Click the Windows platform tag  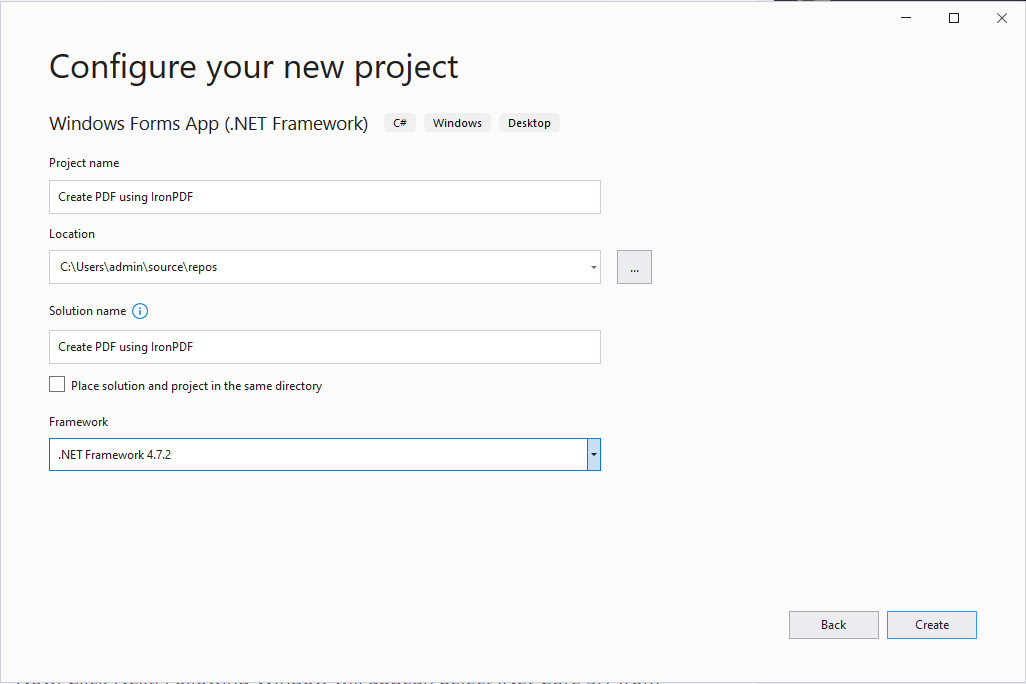(457, 123)
